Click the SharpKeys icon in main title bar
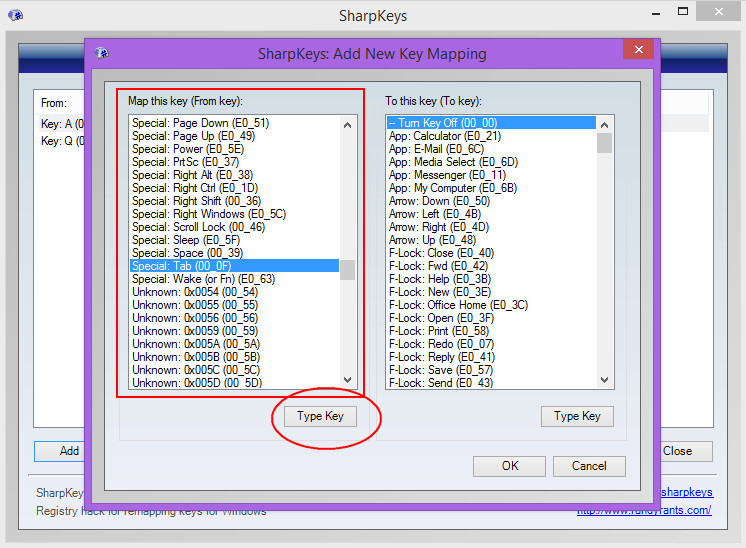 point(15,15)
